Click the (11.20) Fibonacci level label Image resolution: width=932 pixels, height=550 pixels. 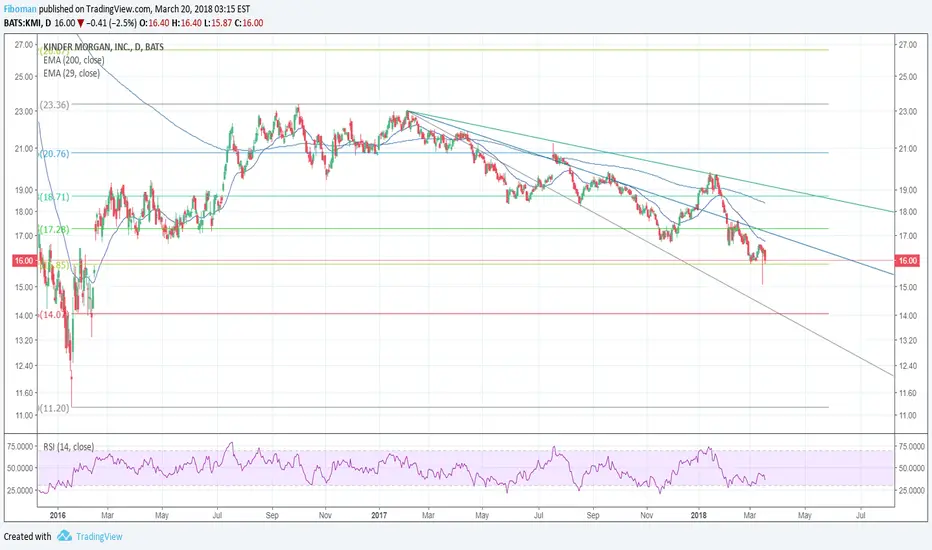click(x=54, y=408)
